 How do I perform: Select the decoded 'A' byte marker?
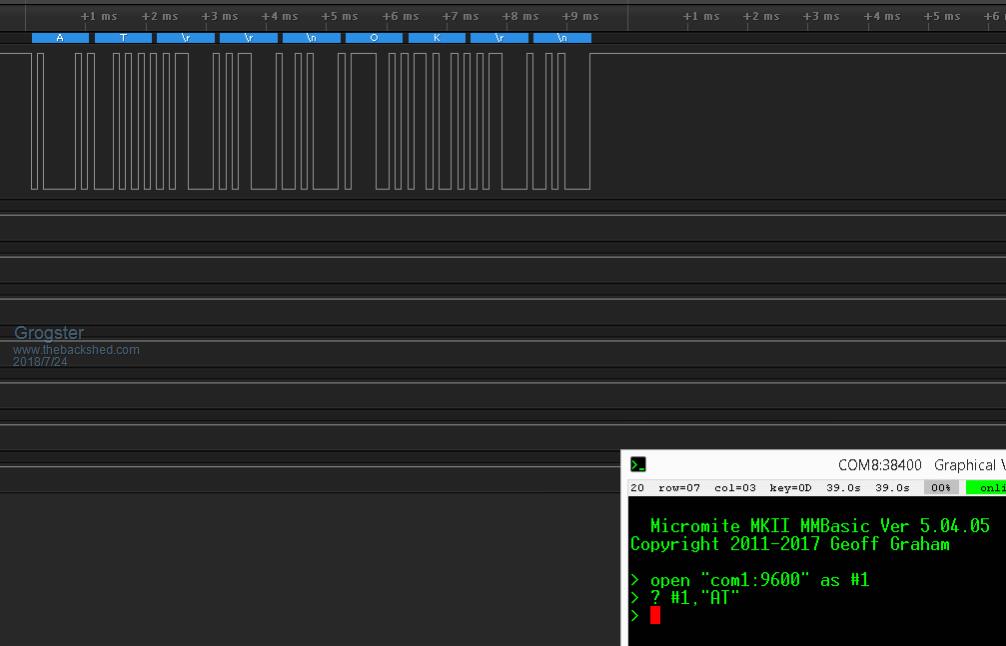[60, 38]
